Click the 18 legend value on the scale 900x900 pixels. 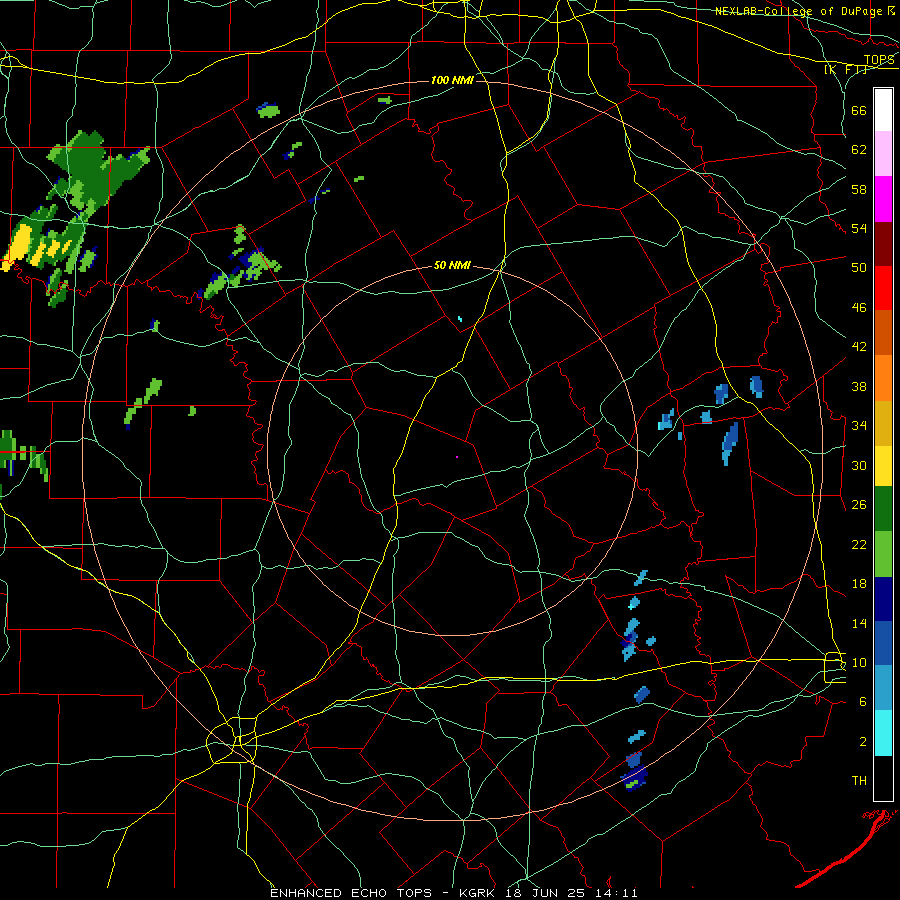click(x=859, y=584)
